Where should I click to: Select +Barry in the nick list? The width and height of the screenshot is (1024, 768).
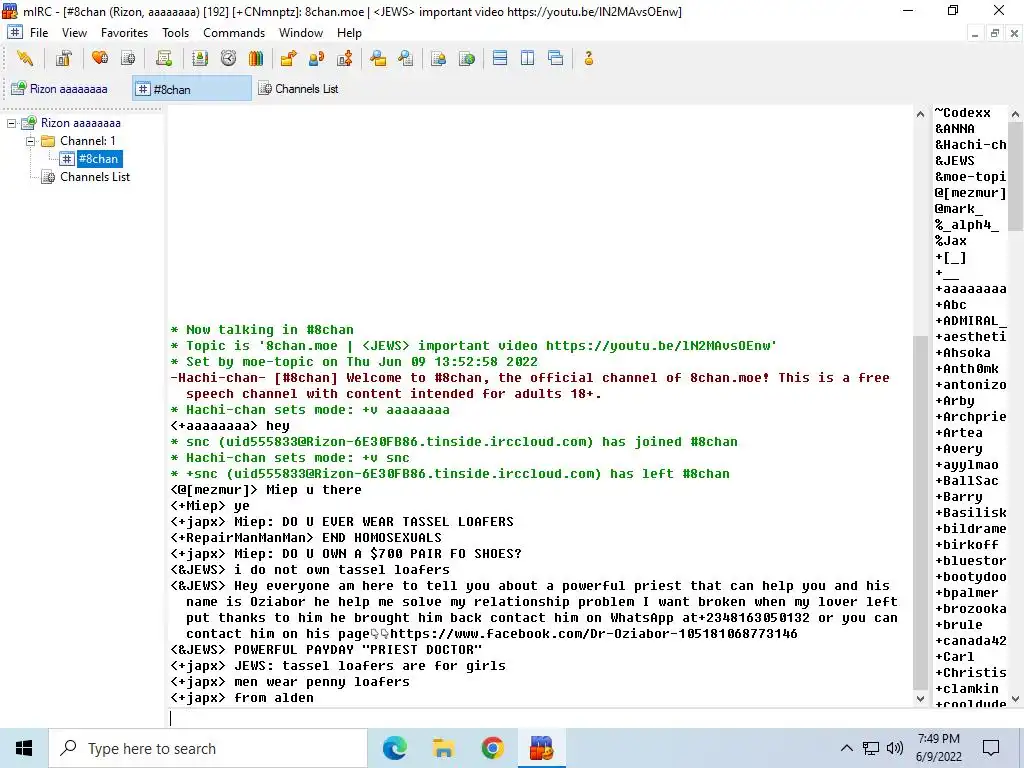(959, 497)
